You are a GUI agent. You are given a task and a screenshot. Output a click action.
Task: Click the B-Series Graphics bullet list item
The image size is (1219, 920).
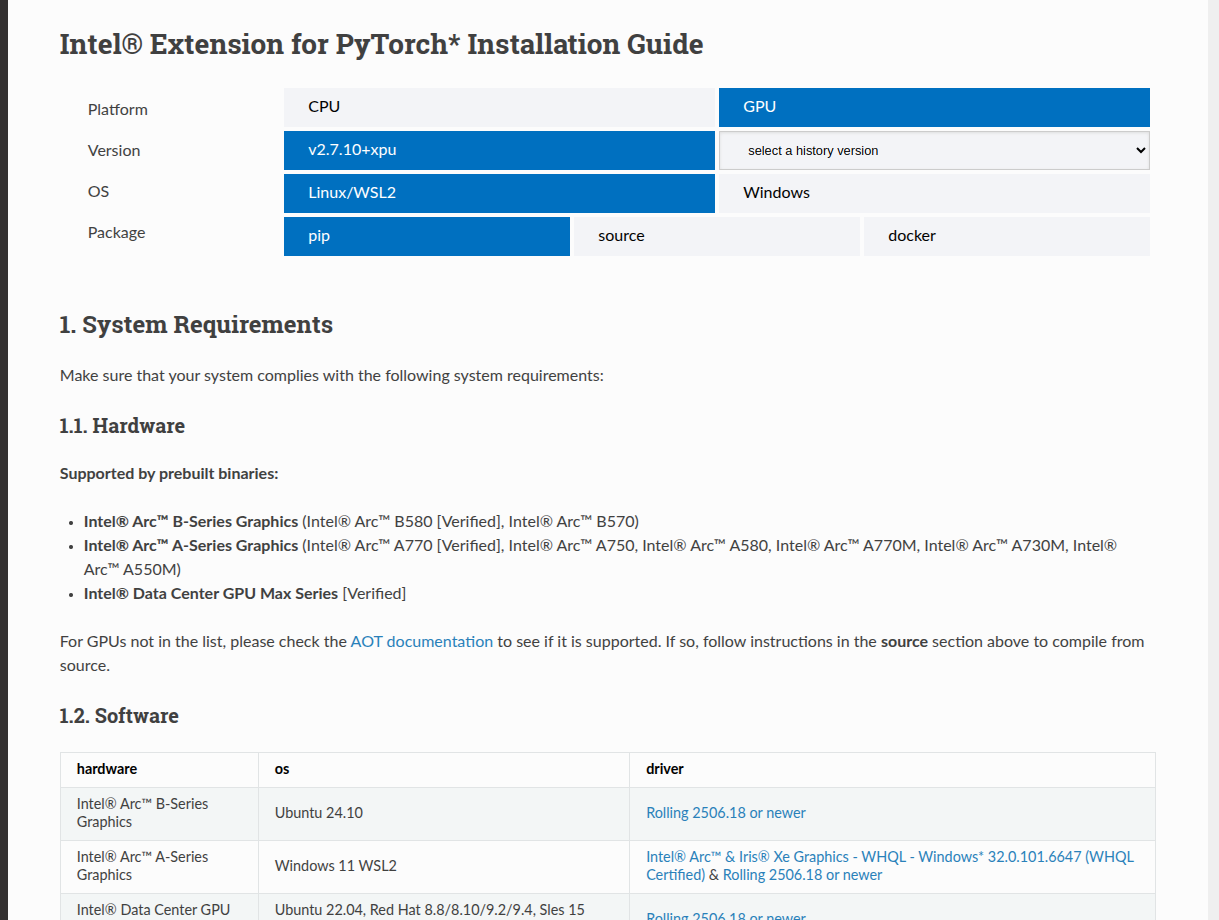361,522
